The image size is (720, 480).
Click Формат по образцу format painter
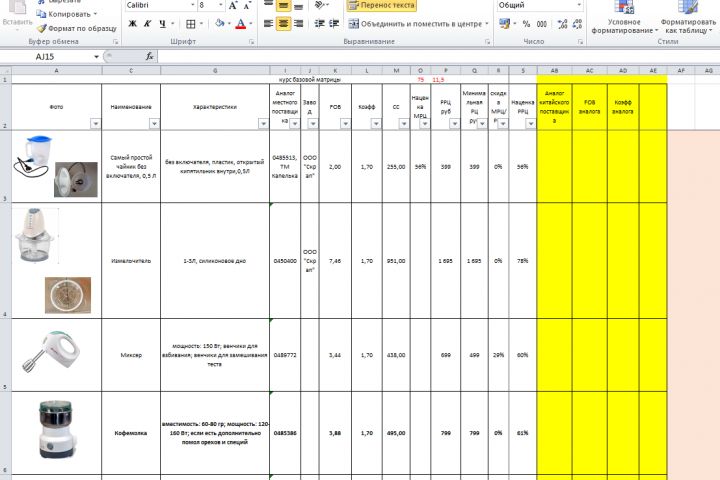coord(77,28)
